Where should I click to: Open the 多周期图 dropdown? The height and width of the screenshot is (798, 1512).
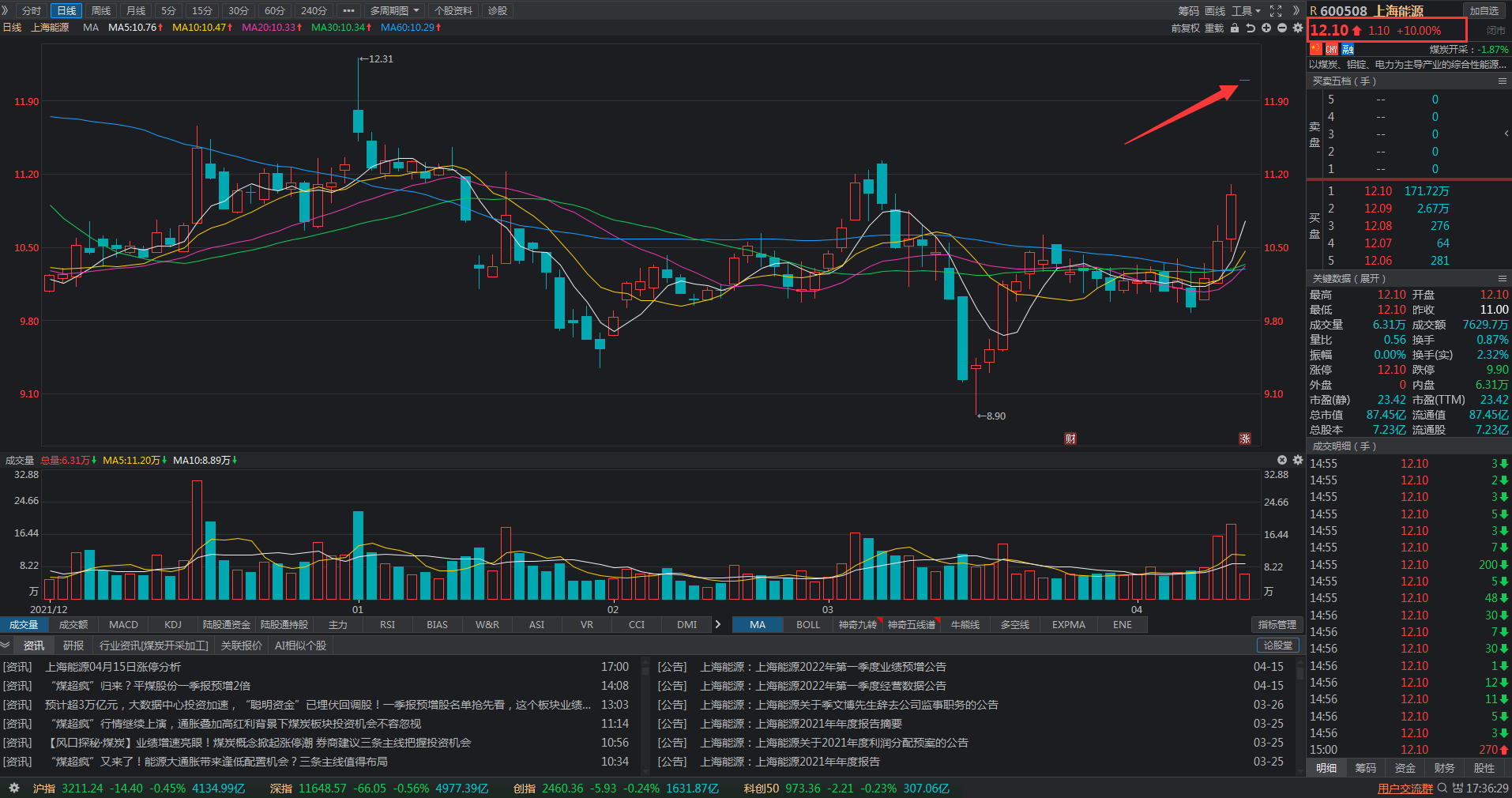tap(394, 10)
